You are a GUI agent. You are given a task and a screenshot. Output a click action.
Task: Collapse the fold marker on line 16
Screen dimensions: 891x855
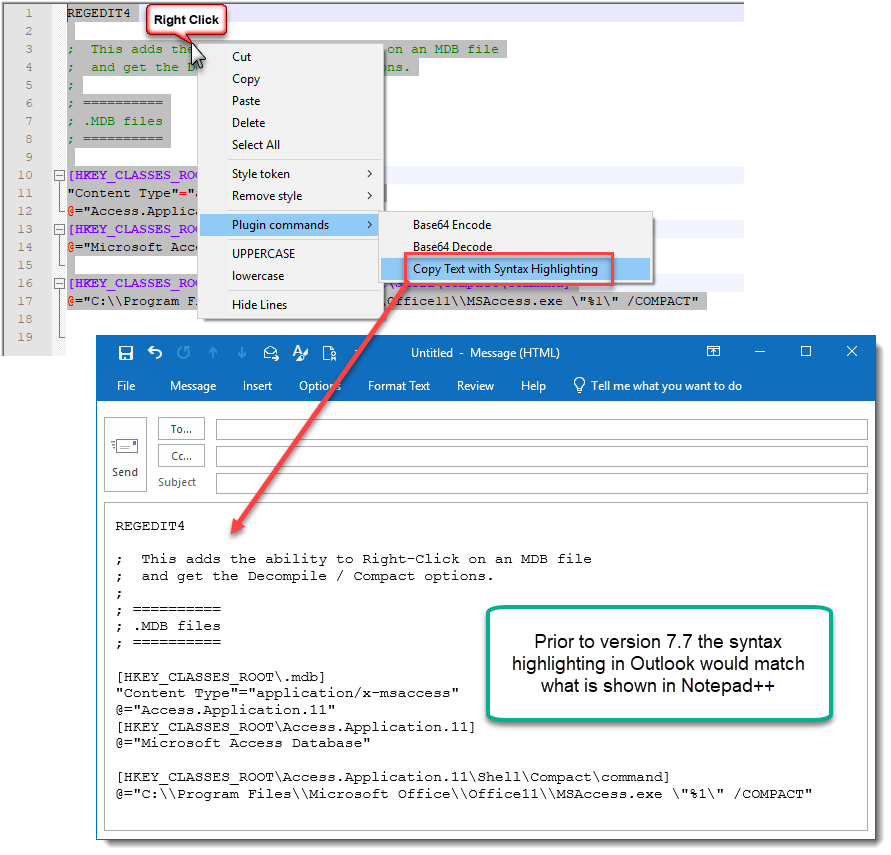pyautogui.click(x=59, y=283)
